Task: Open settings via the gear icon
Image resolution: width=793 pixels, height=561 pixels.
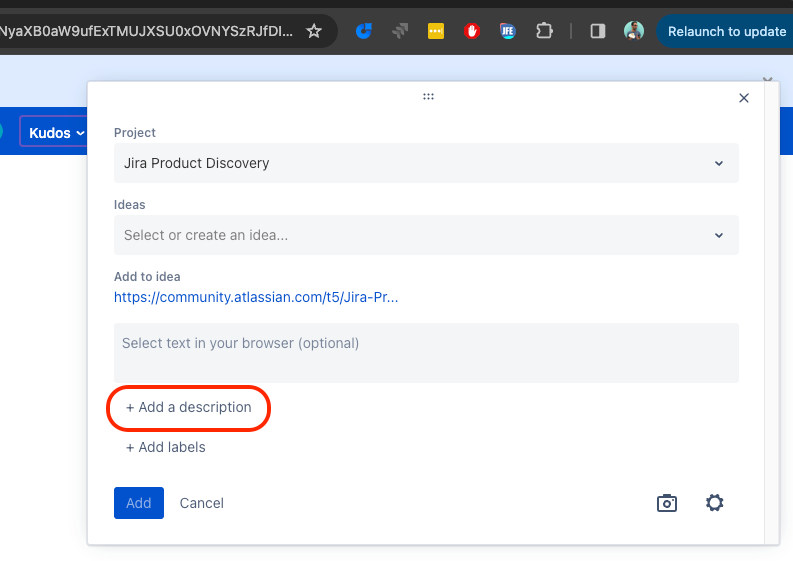Action: coord(714,503)
